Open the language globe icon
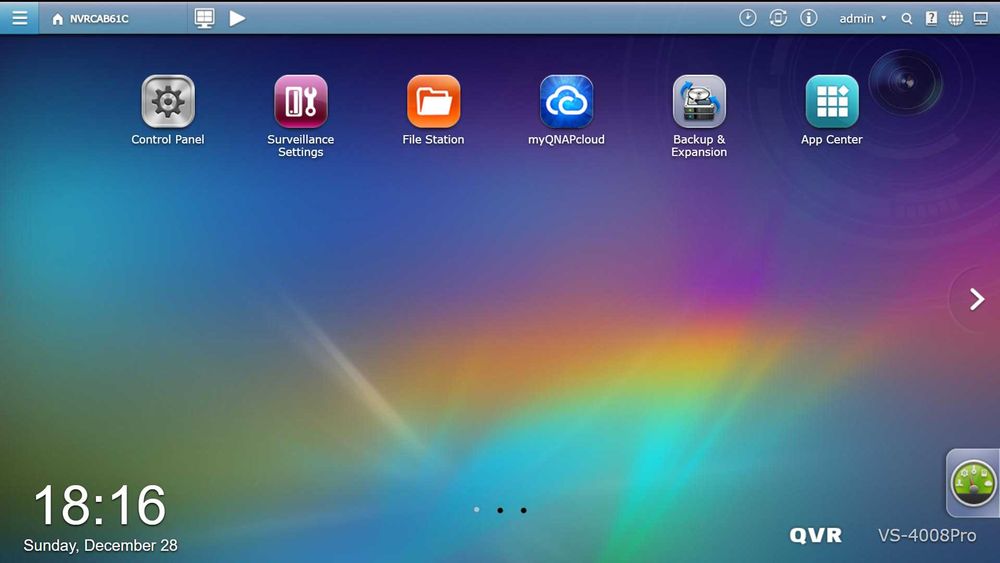This screenshot has height=563, width=1000. click(x=955, y=18)
